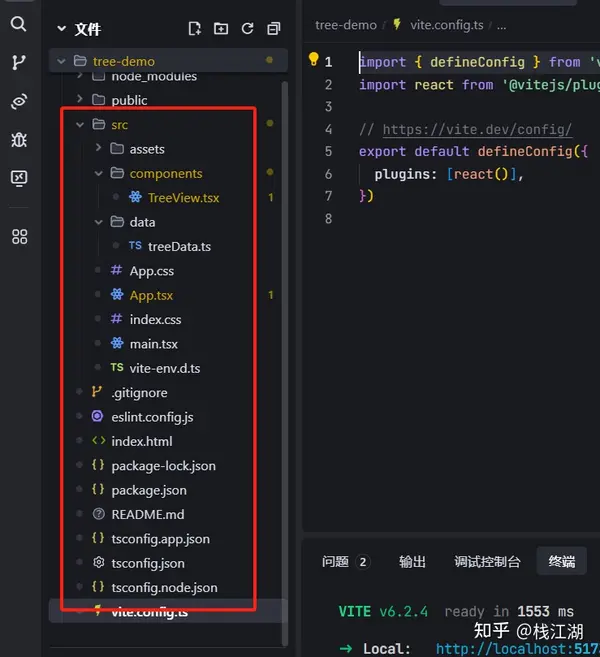Open the Debug bug icon
Viewport: 600px width, 657px height.
pos(19,140)
